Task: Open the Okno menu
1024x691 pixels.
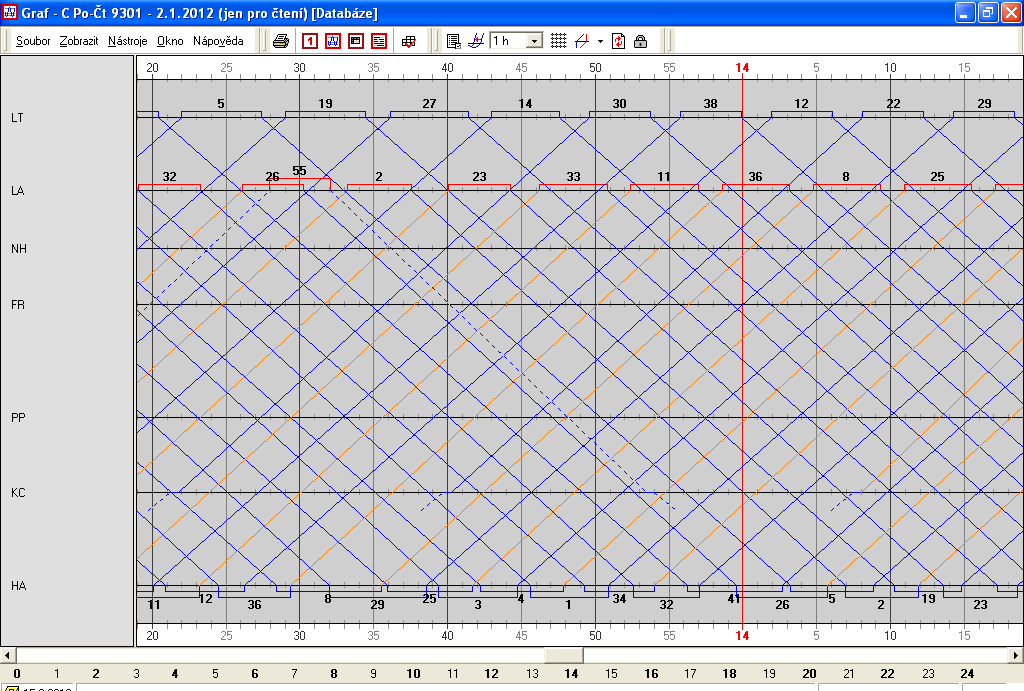Action: (x=170, y=40)
